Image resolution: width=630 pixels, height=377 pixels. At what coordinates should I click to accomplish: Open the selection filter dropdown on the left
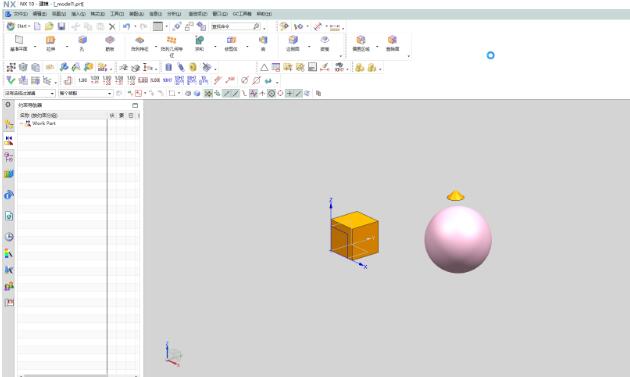pyautogui.click(x=29, y=93)
